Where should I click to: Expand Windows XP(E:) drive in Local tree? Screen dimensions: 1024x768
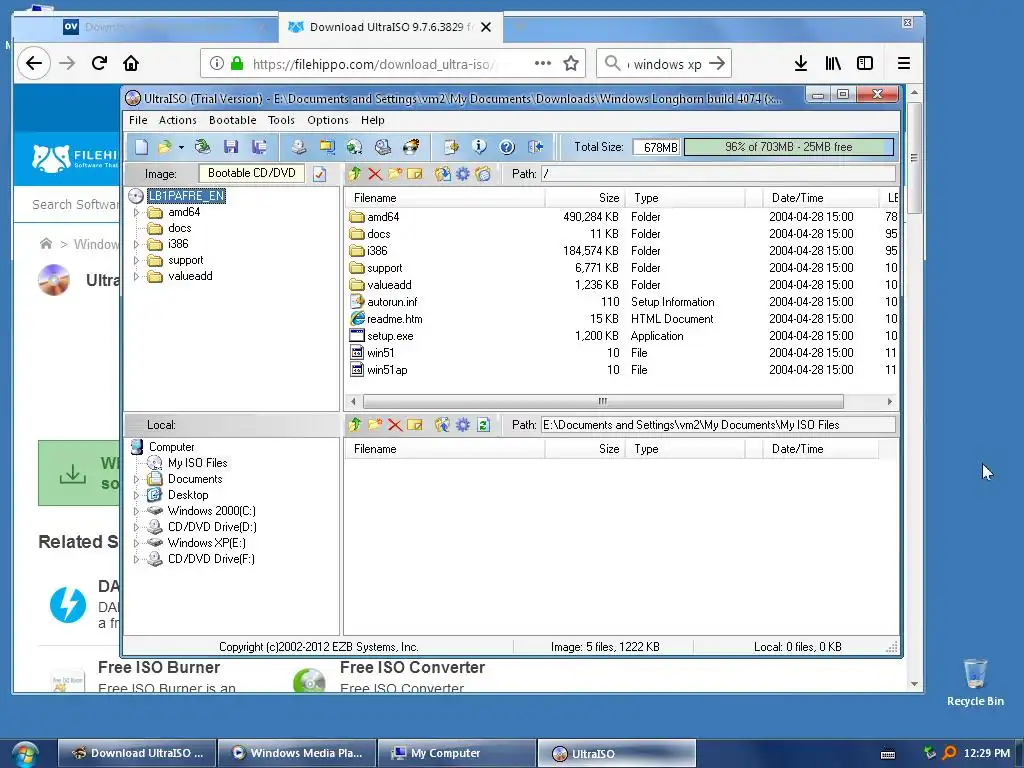point(136,543)
